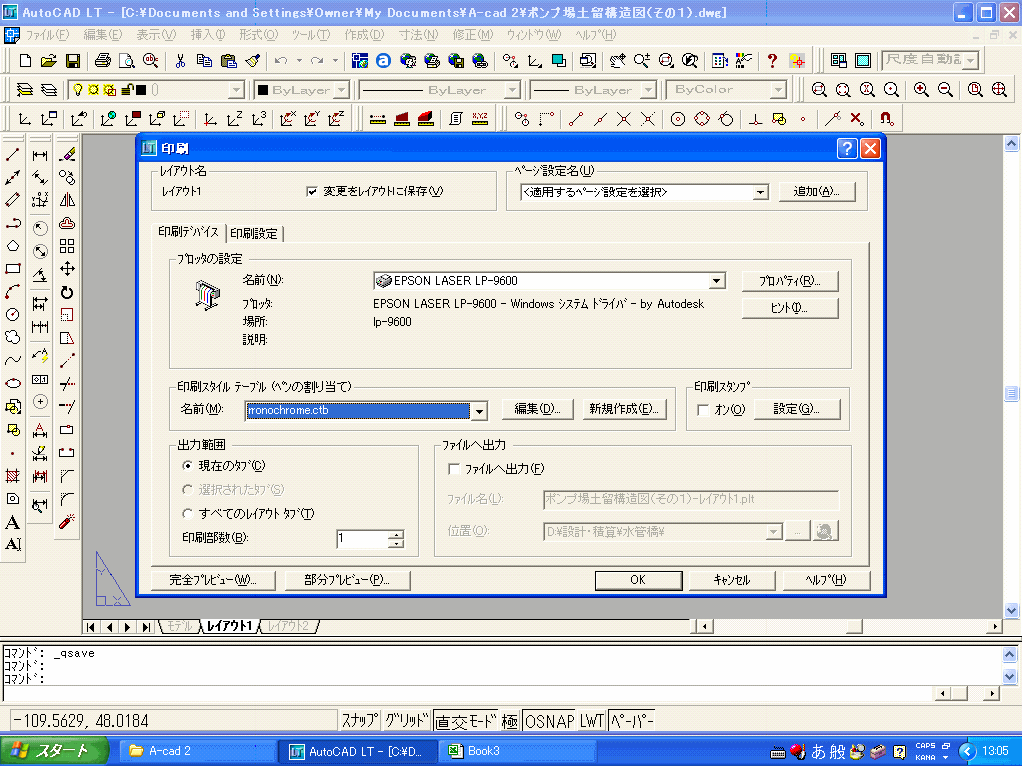The height and width of the screenshot is (767, 1023).
Task: Open the lineweight ByLayer dropdown
Action: pyautogui.click(x=648, y=89)
